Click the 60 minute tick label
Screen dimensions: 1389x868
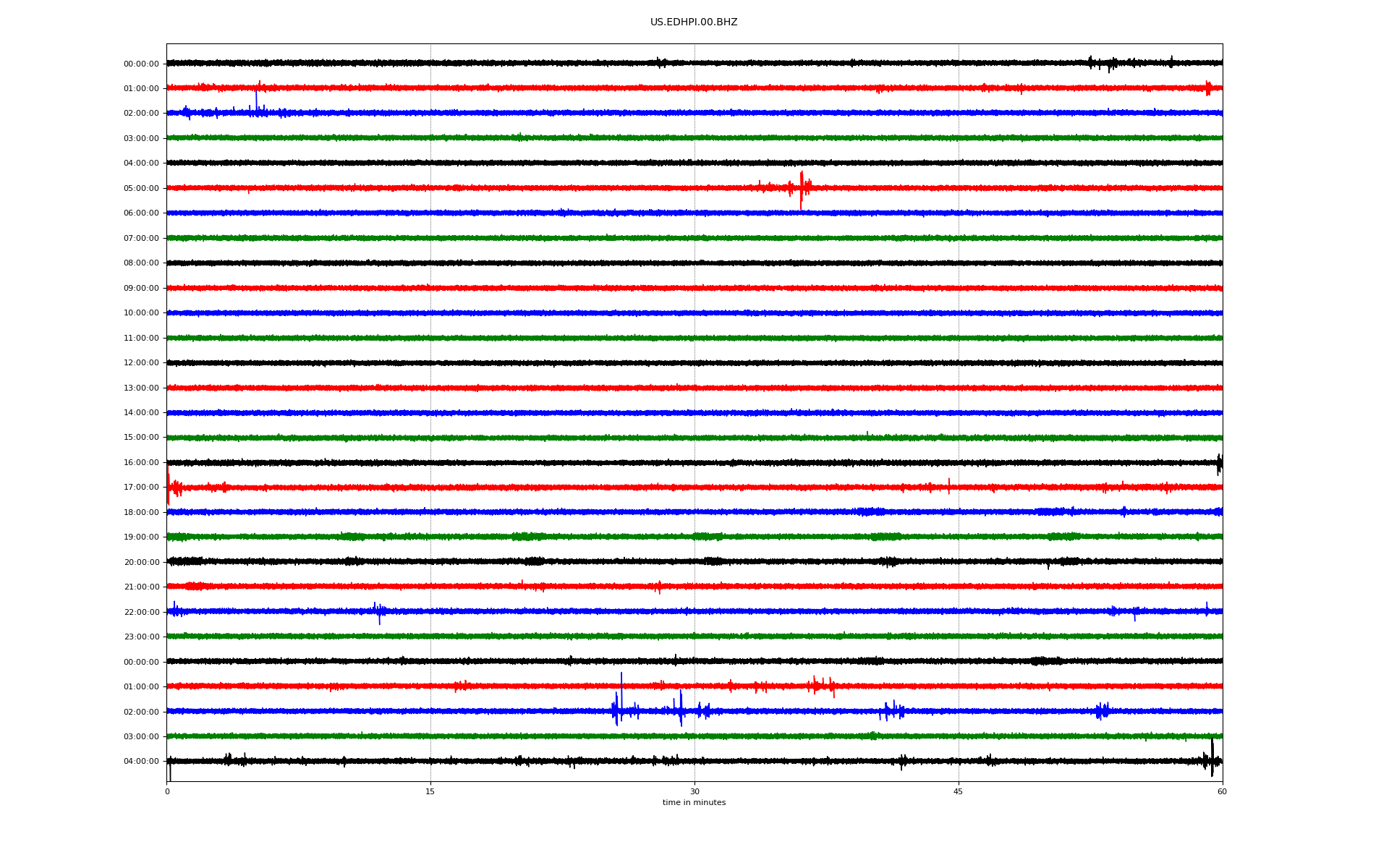[x=1221, y=791]
